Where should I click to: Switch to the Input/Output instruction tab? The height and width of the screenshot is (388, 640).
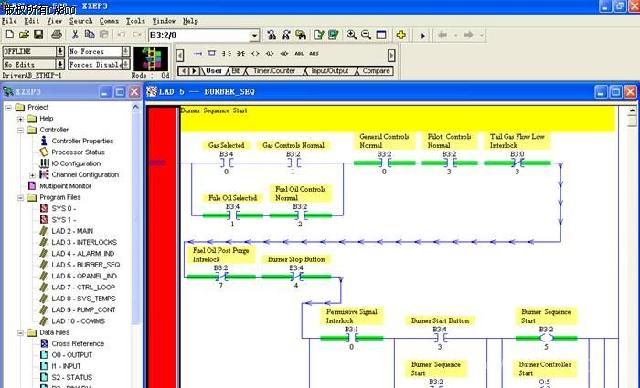329,71
